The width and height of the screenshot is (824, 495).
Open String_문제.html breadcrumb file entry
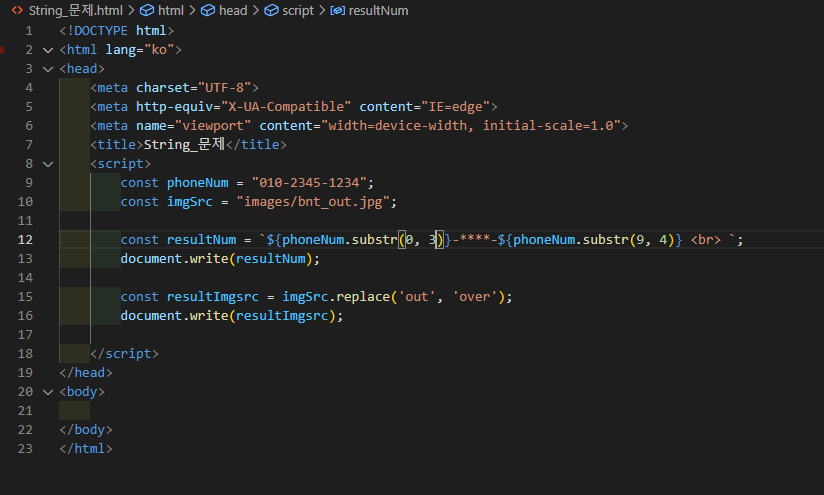pos(76,11)
